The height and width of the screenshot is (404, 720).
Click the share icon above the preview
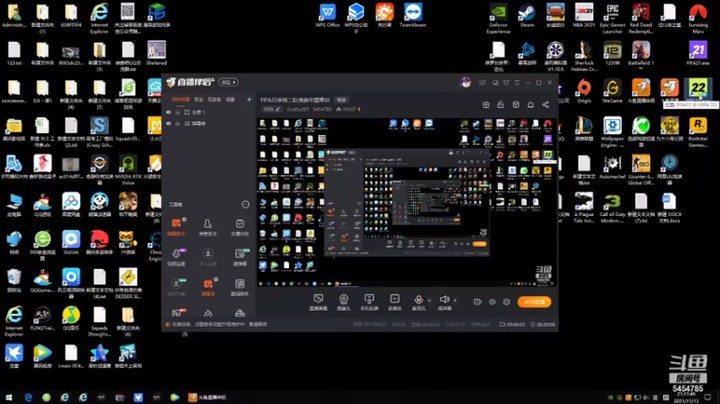pos(546,105)
